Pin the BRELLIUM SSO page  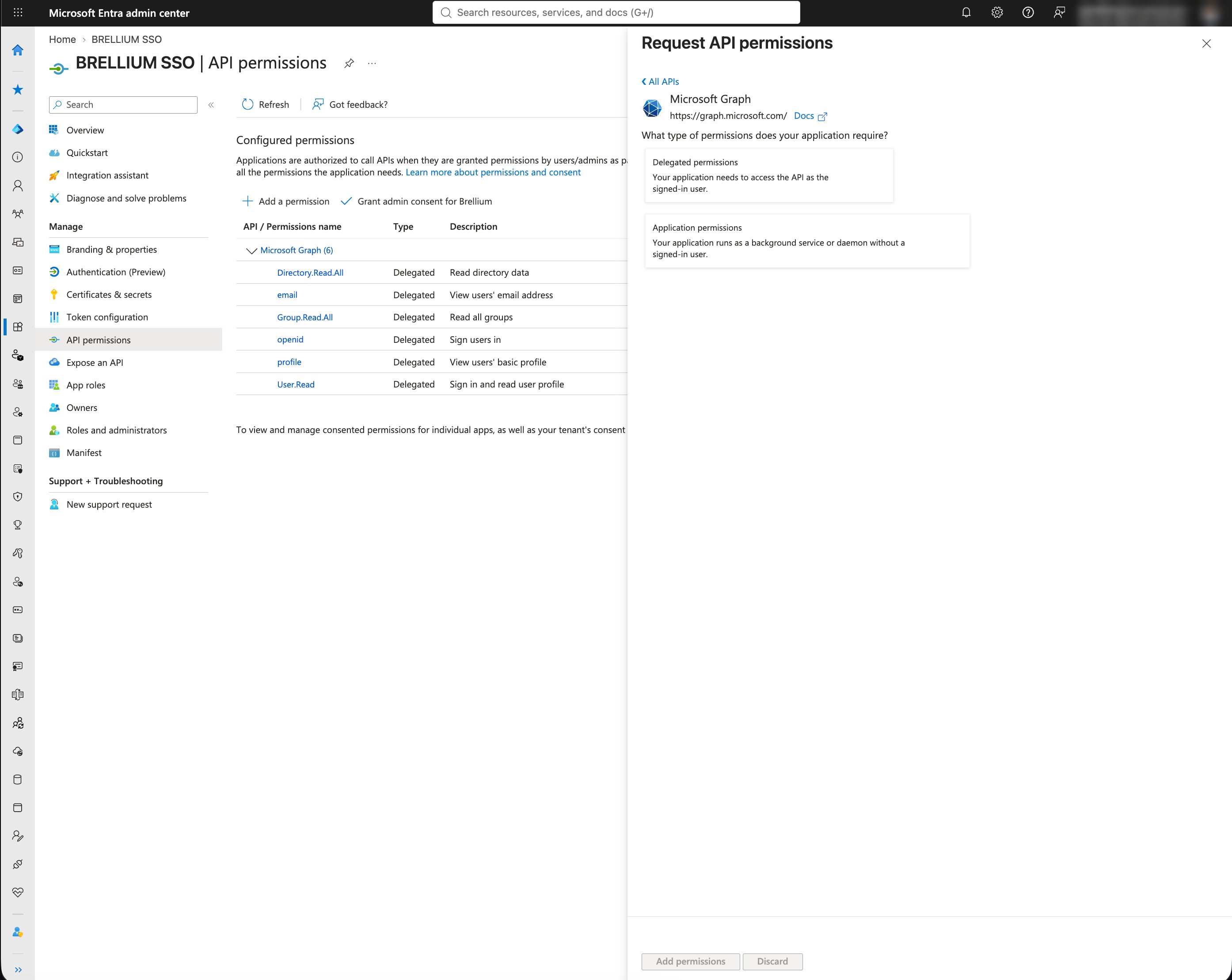(x=349, y=63)
